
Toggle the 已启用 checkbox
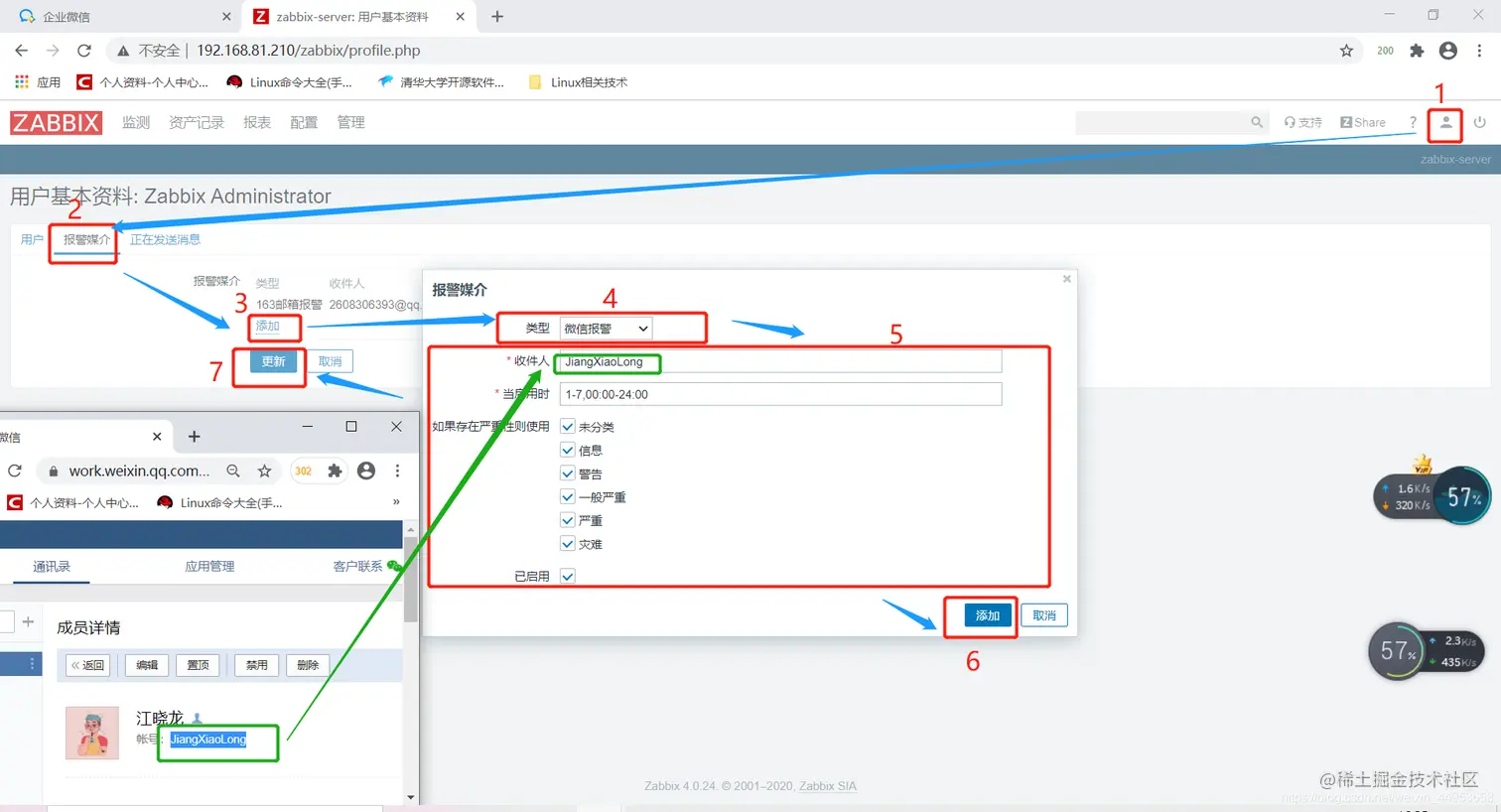tap(568, 576)
